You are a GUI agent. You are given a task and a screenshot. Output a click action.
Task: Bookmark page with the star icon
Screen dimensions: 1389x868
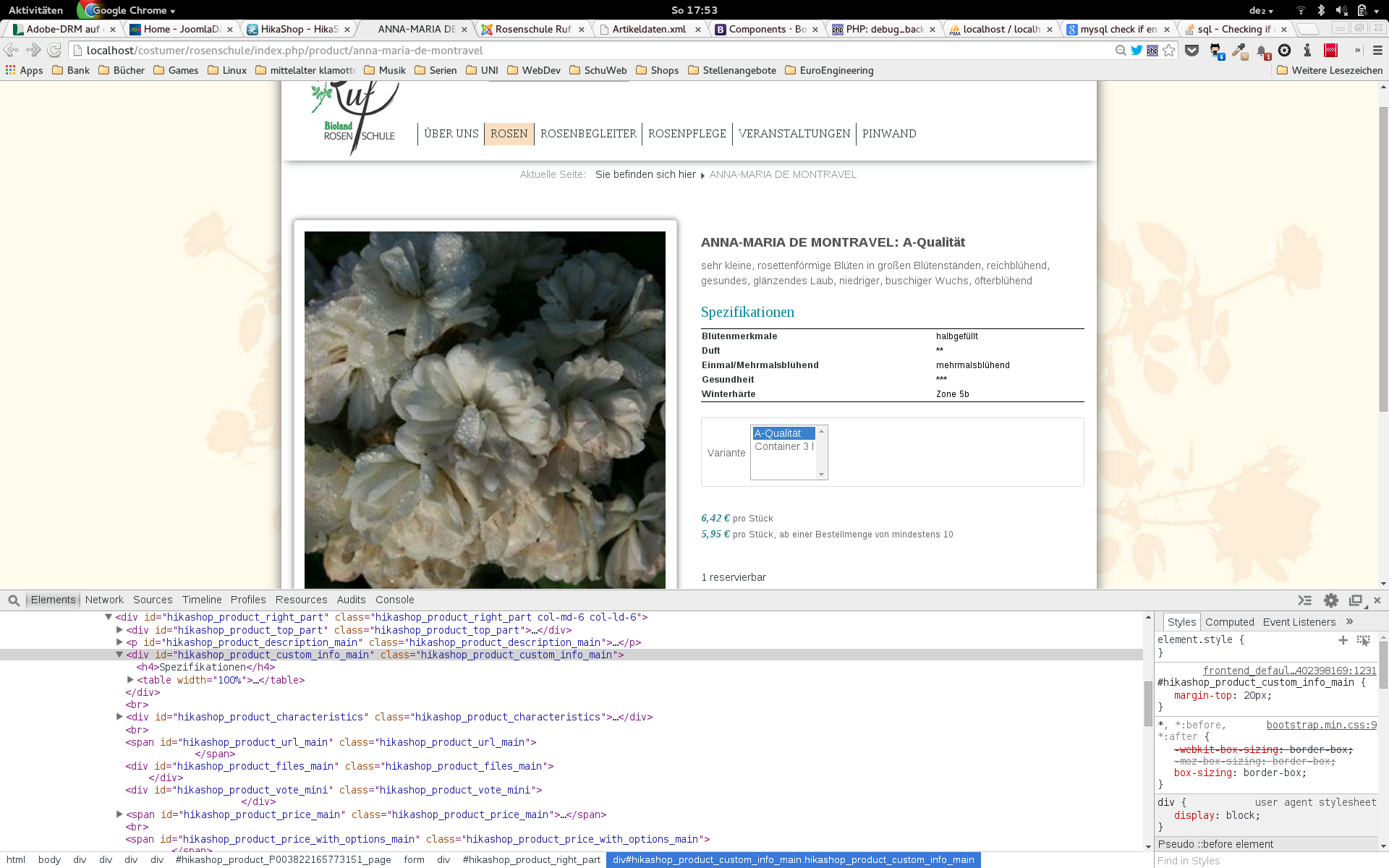coord(1169,51)
